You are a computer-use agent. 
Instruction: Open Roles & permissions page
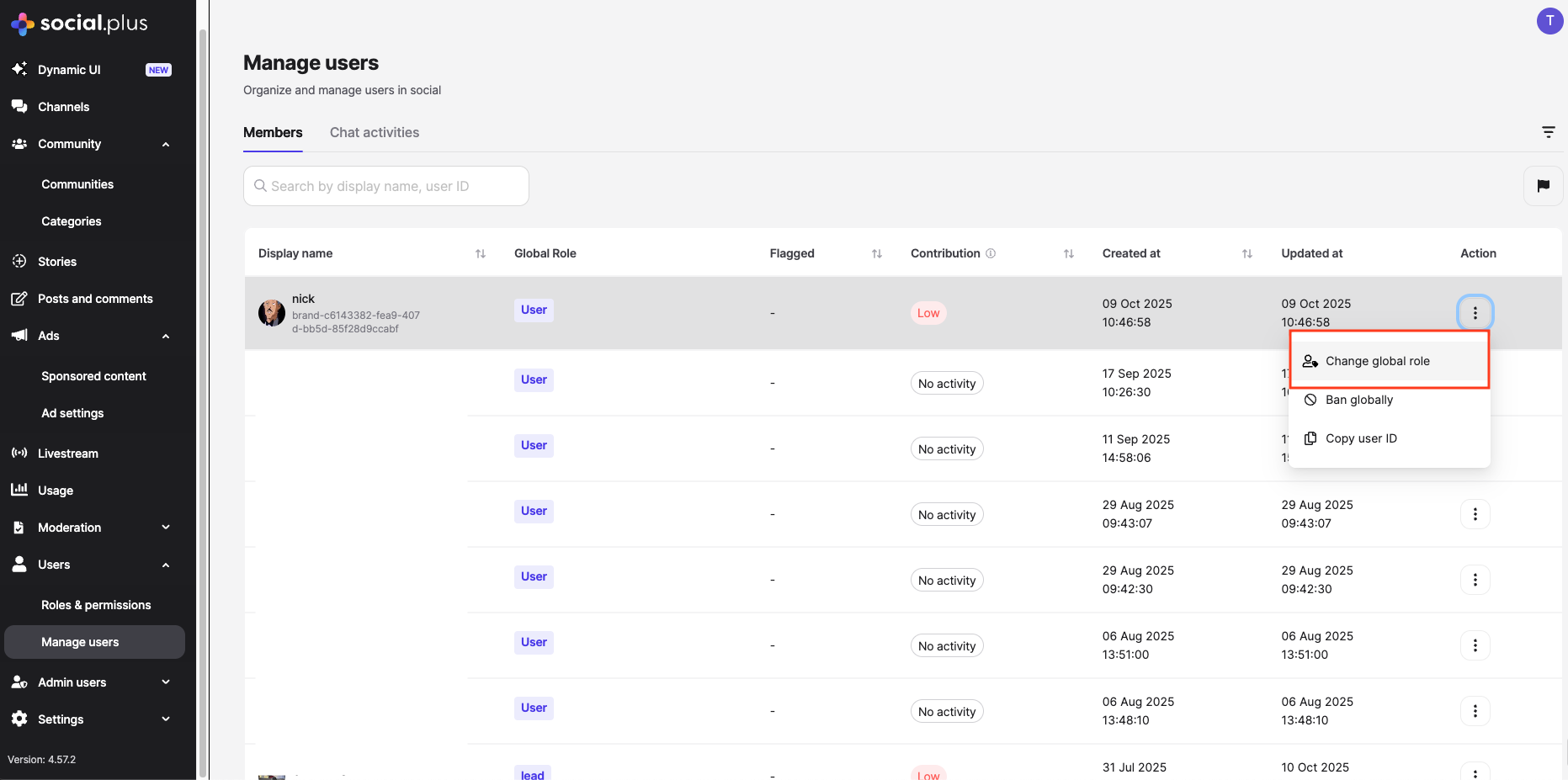[96, 605]
